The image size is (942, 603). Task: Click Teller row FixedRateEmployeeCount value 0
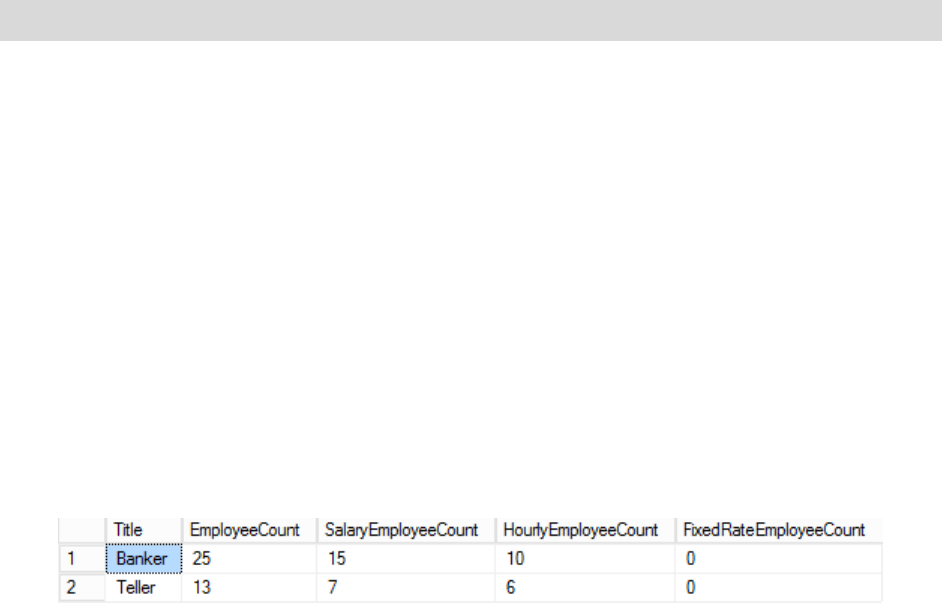pyautogui.click(x=779, y=587)
